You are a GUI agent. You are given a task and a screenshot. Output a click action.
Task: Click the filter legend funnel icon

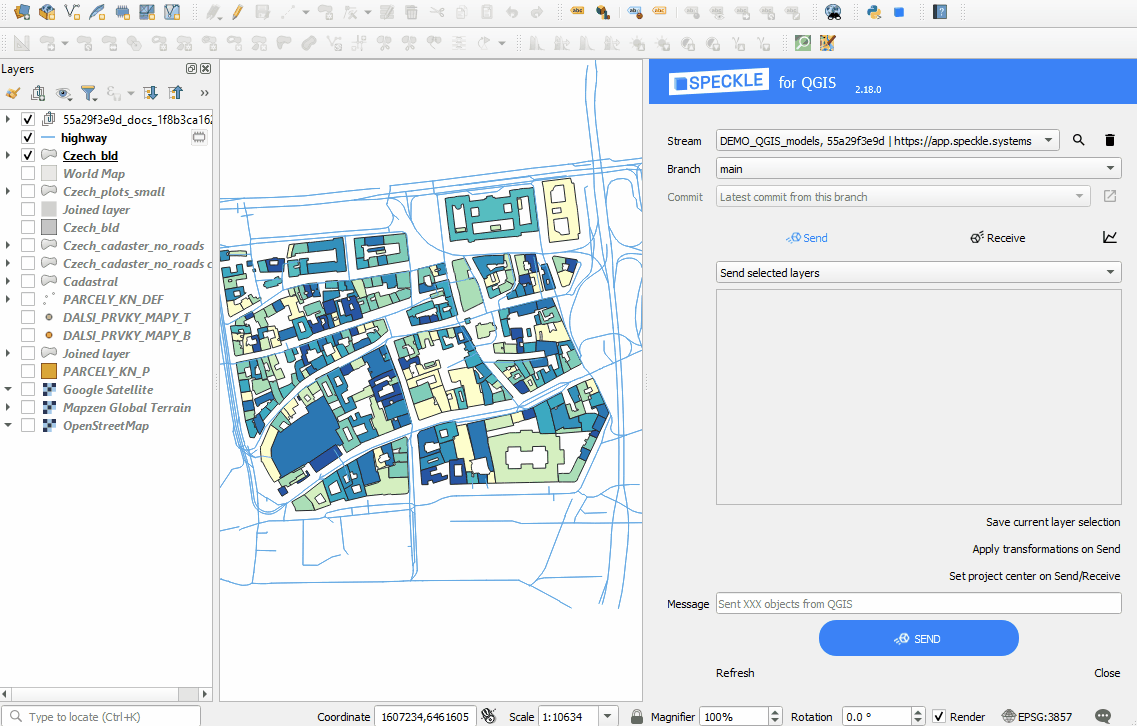(89, 93)
